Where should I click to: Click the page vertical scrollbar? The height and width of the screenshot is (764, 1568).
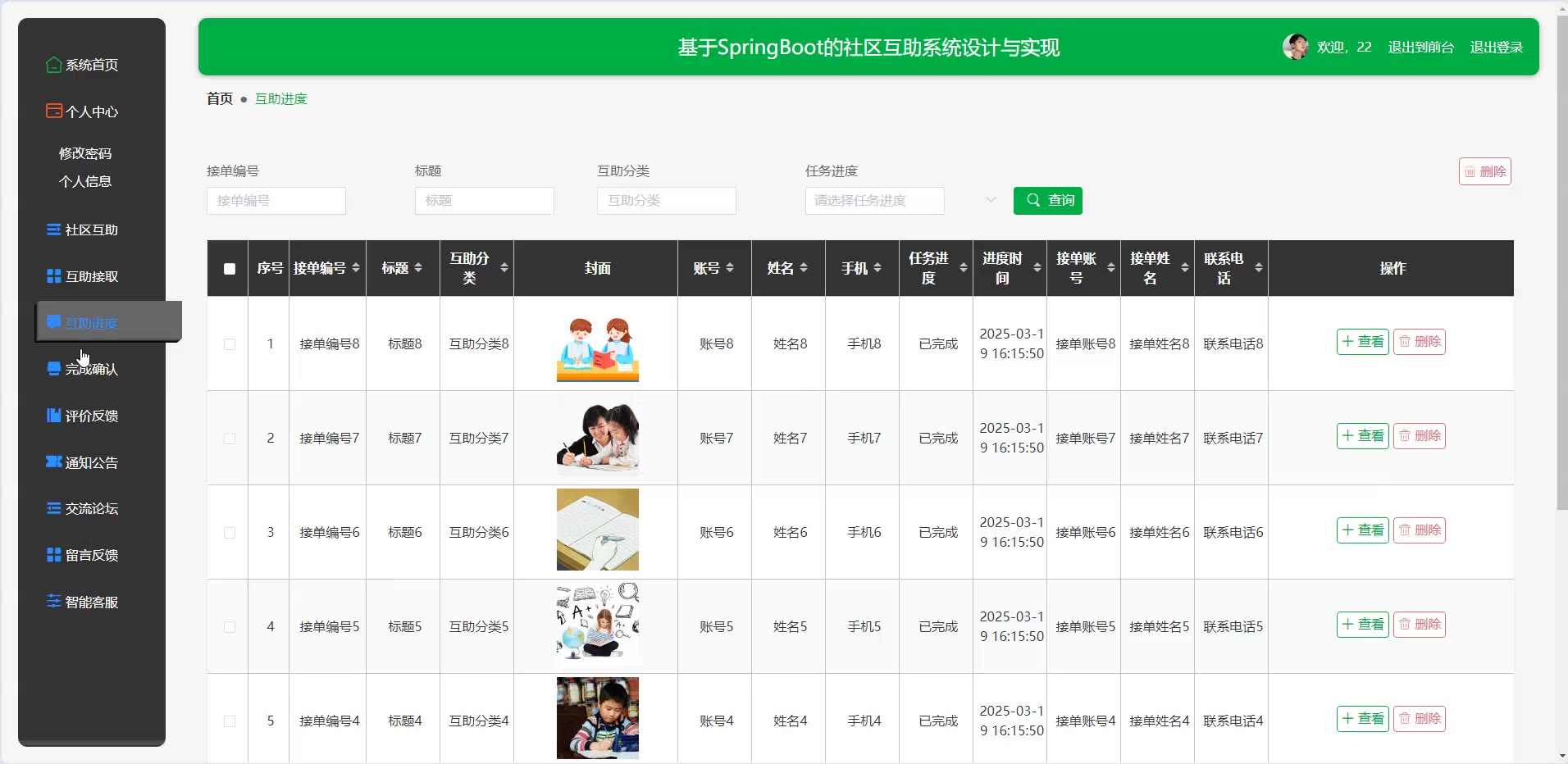pos(1561,262)
